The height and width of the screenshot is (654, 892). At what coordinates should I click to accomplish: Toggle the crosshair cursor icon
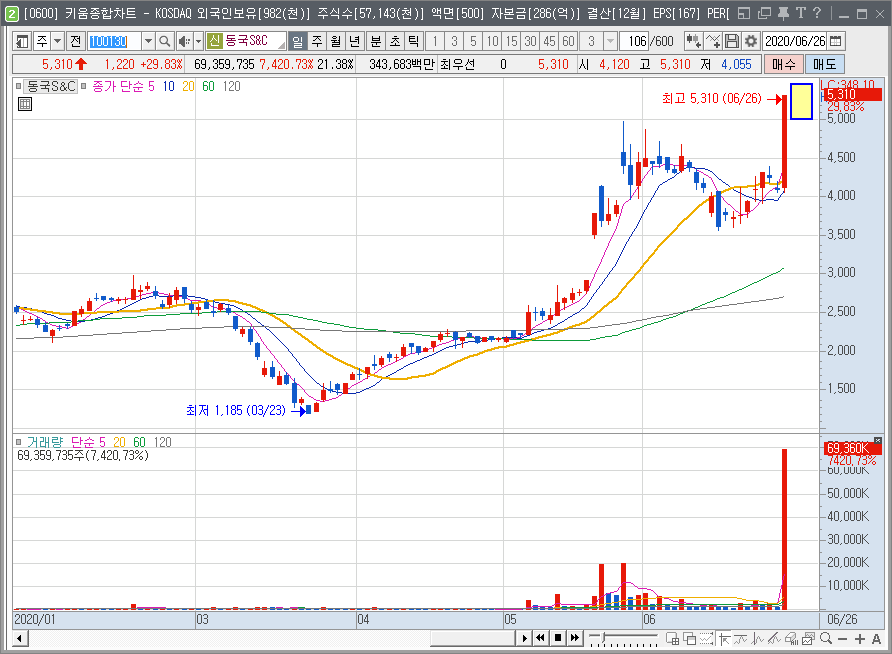pos(724,639)
